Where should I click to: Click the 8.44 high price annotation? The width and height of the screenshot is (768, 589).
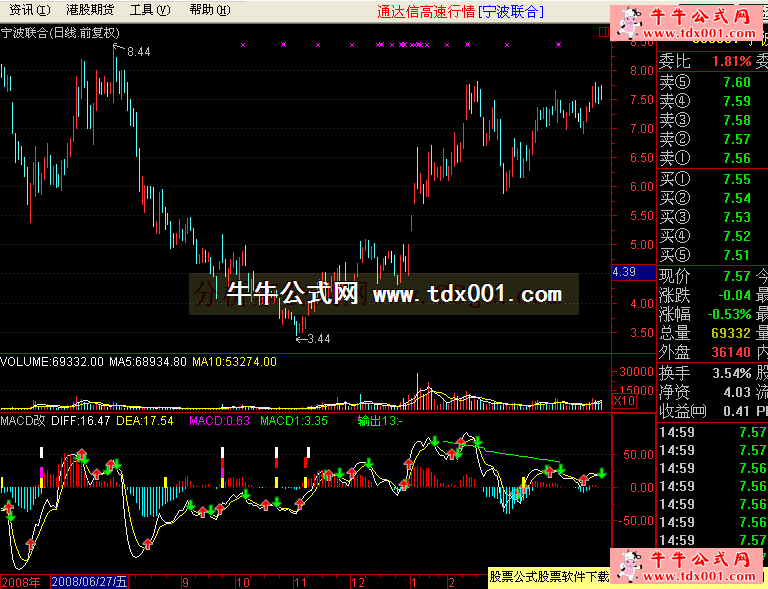pos(139,51)
